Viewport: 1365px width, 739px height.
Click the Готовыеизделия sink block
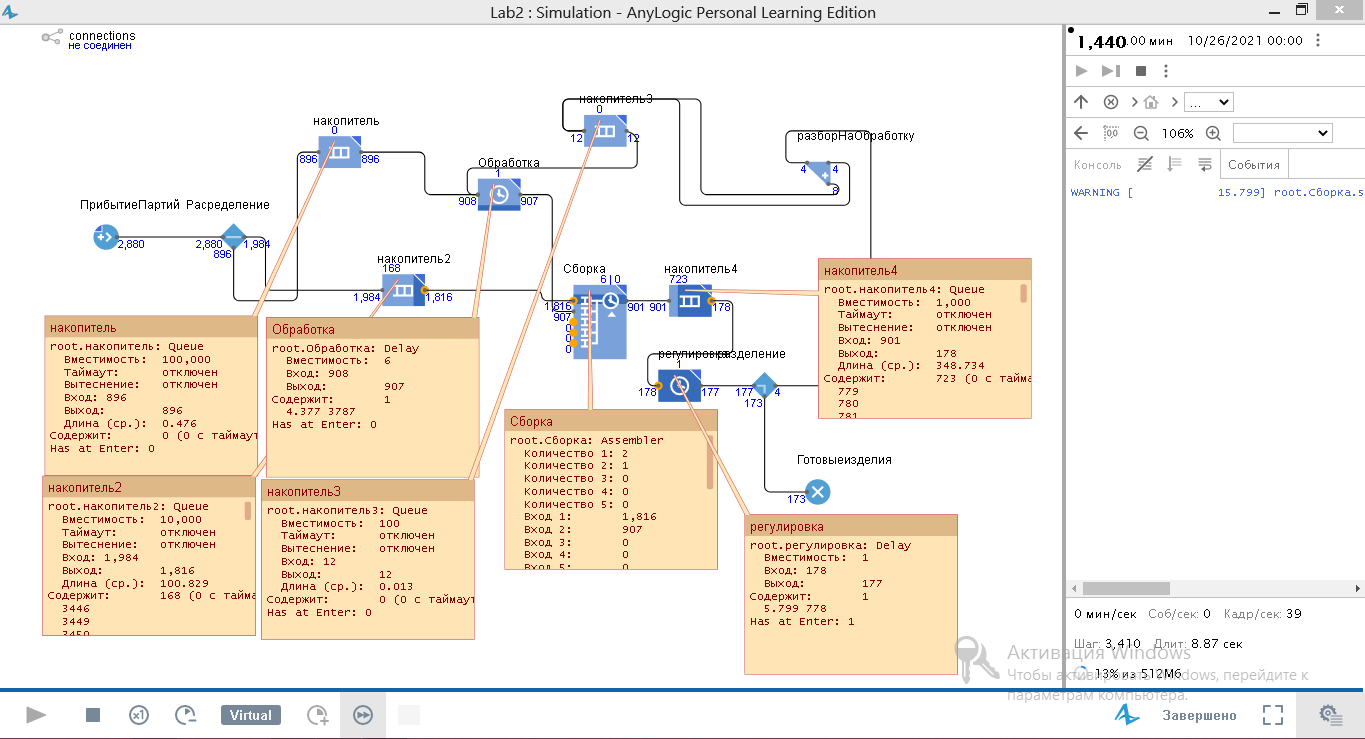click(x=818, y=492)
